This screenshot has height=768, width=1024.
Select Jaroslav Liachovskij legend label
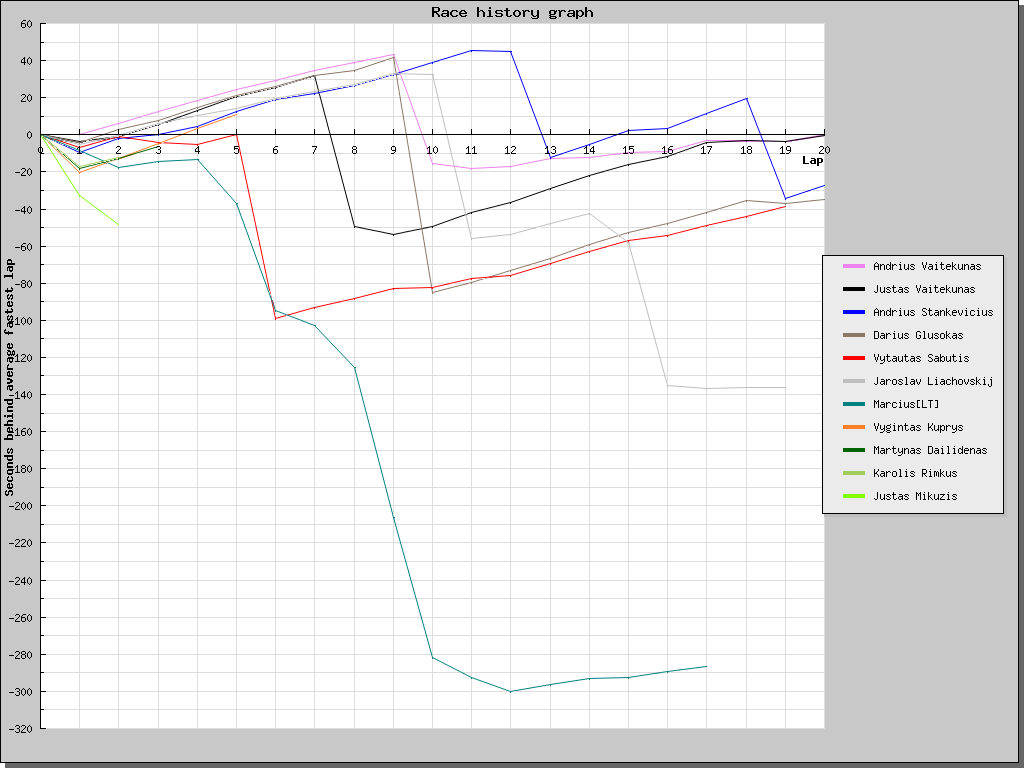[933, 381]
